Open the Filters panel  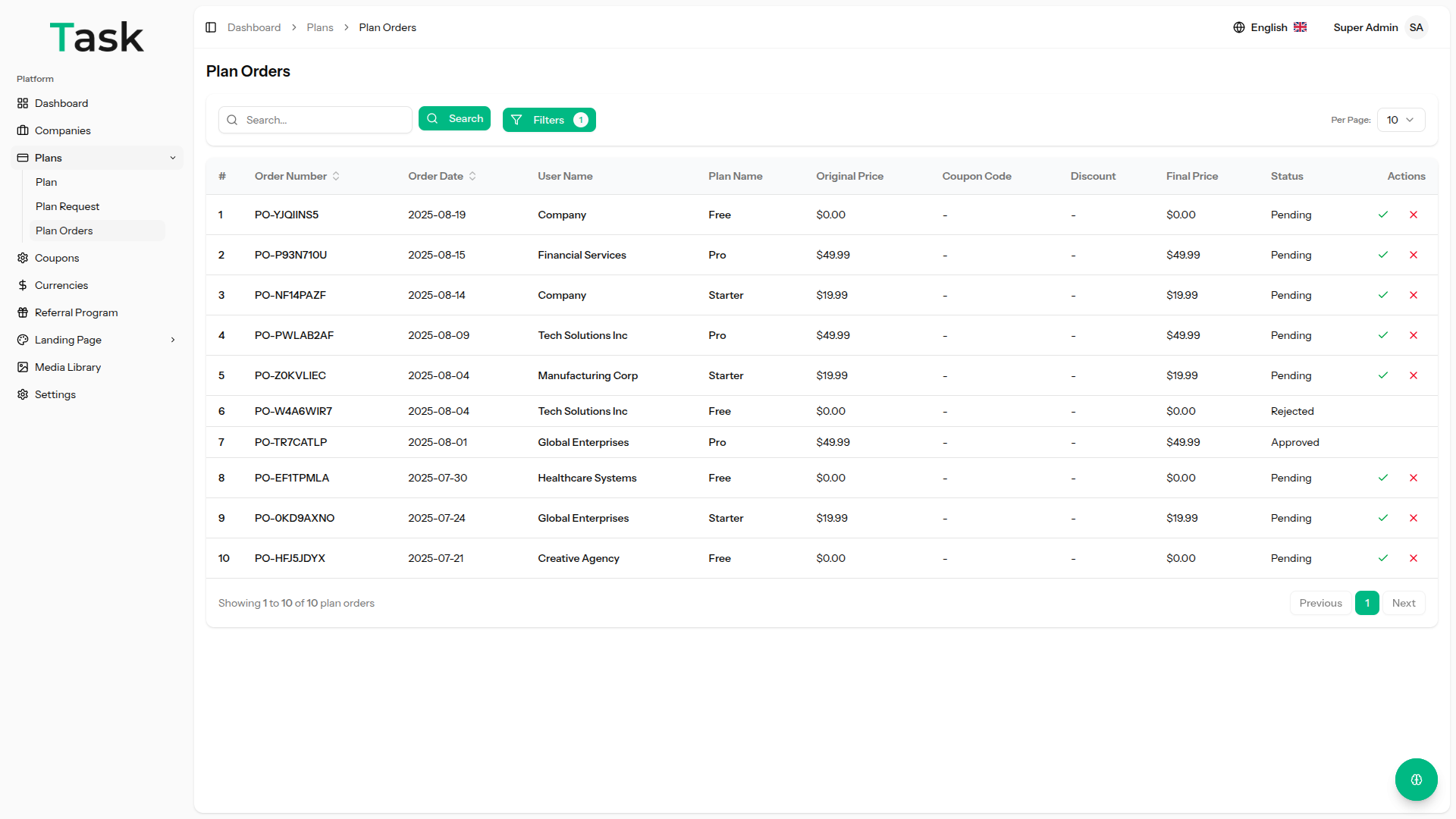[x=549, y=120]
